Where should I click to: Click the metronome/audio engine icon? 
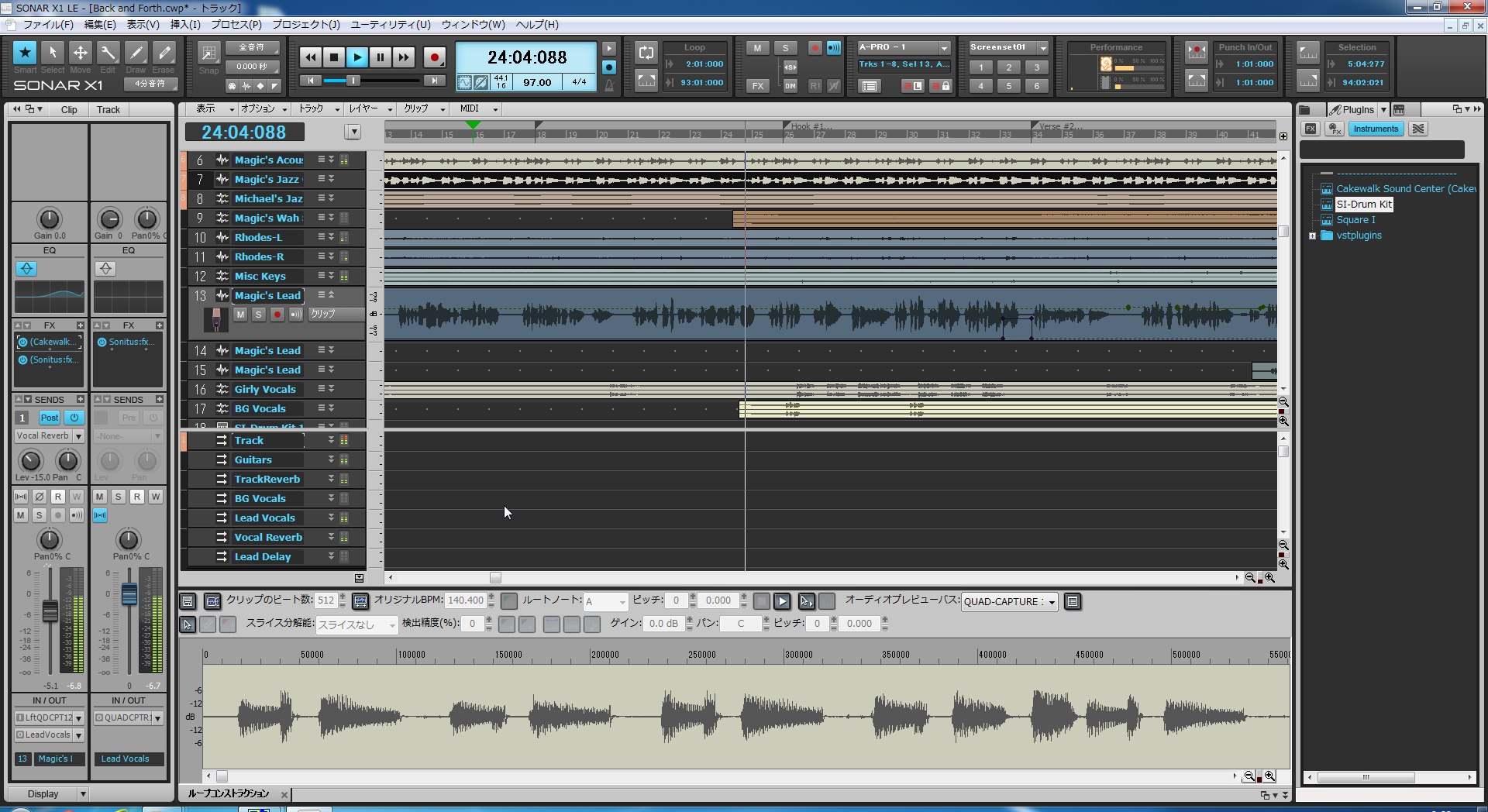[x=609, y=85]
